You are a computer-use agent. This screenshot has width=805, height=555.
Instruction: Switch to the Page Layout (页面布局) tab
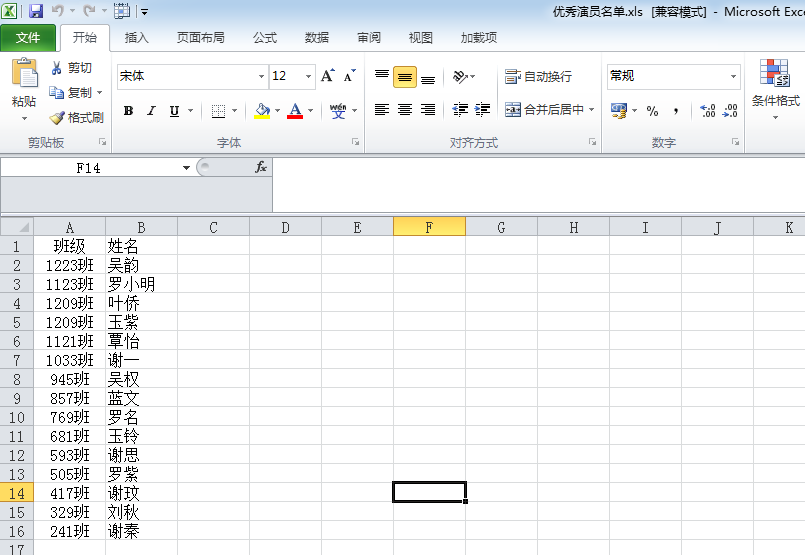tap(200, 37)
